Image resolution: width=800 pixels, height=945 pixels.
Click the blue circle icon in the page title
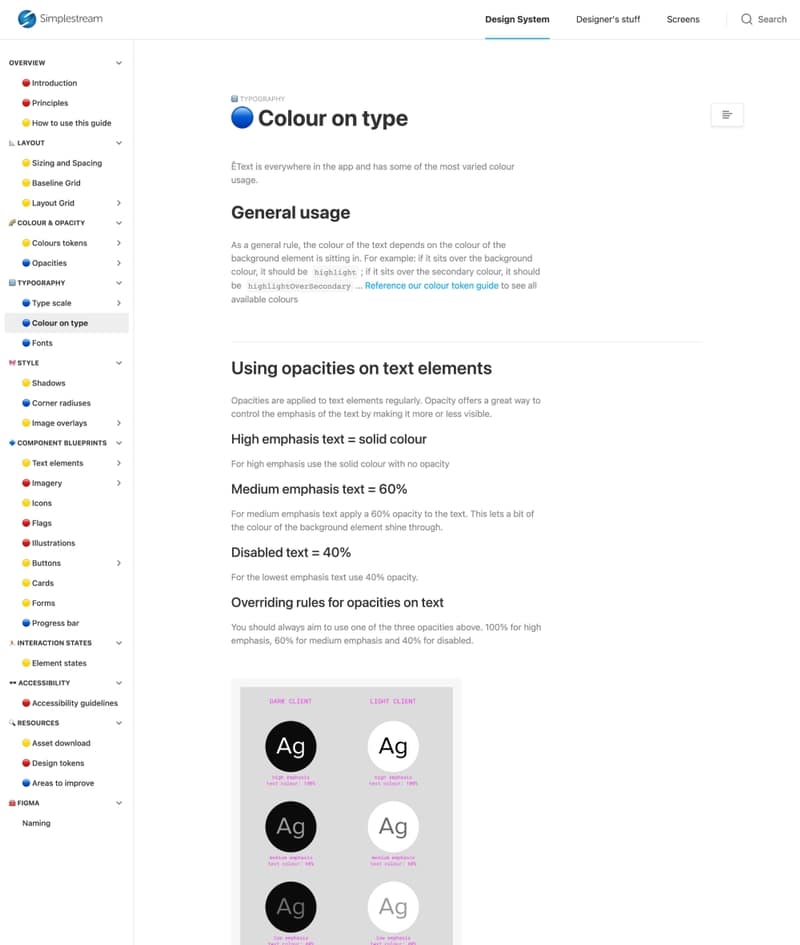[x=243, y=118]
